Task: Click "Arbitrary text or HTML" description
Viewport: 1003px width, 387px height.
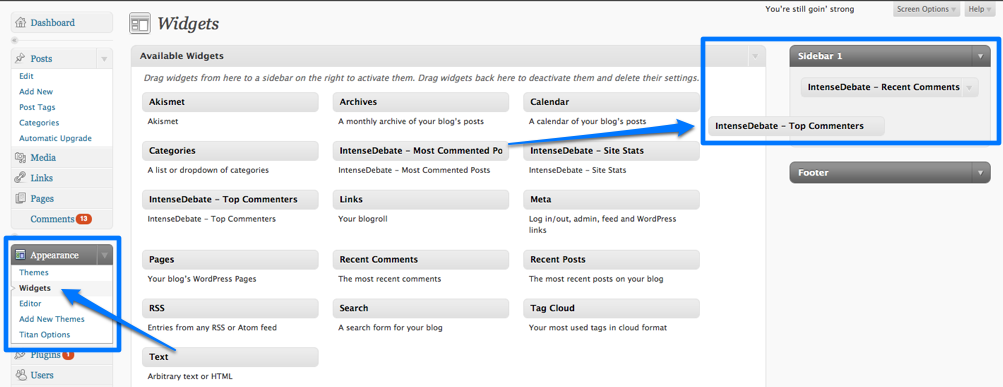Action: [x=190, y=376]
